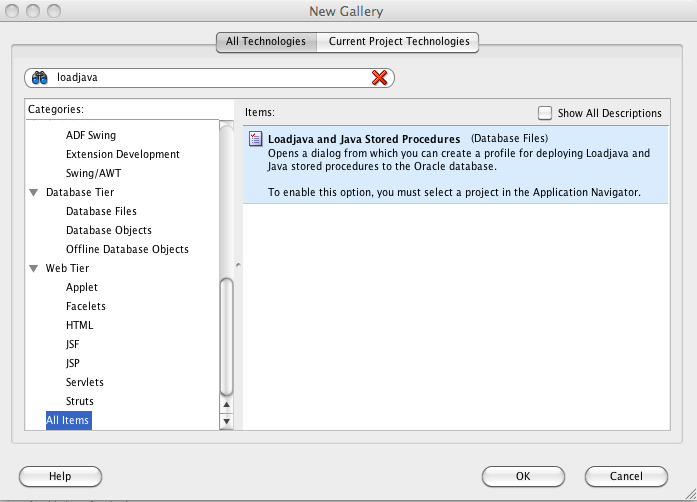697x502 pixels.
Task: Switch to Current Project Technologies tab
Action: click(398, 42)
